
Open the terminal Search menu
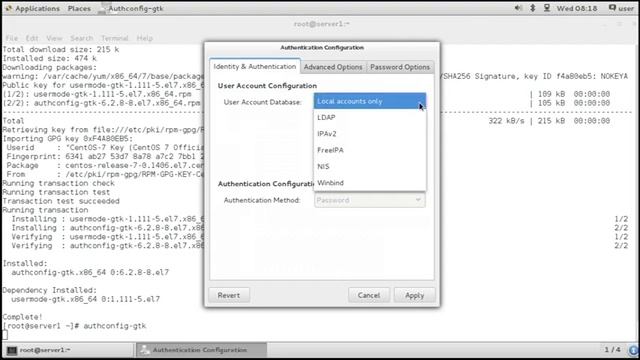point(82,38)
